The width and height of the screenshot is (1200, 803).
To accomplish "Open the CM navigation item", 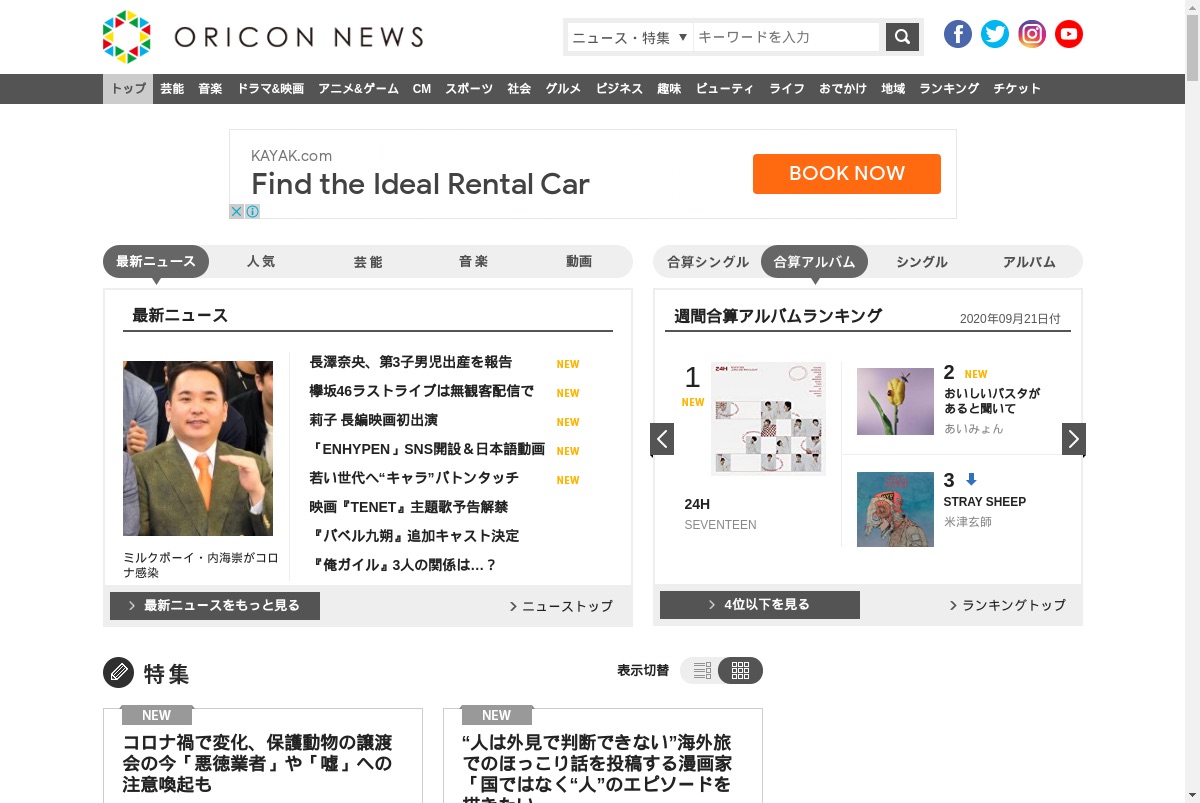I will (x=422, y=89).
